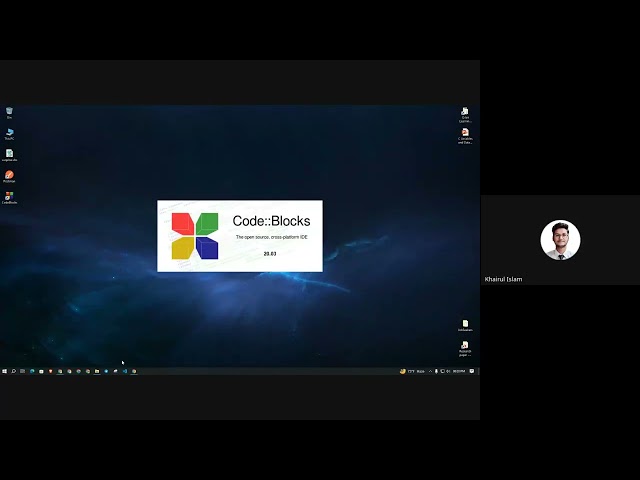Viewport: 640px width, 480px height.
Task: Open network settings from system tray
Action: pos(442,371)
